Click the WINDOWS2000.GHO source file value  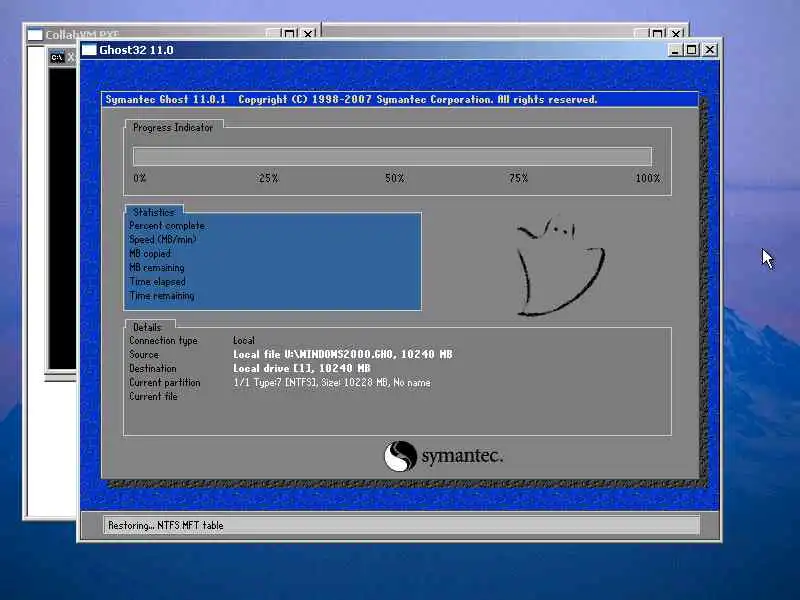pyautogui.click(x=343, y=354)
